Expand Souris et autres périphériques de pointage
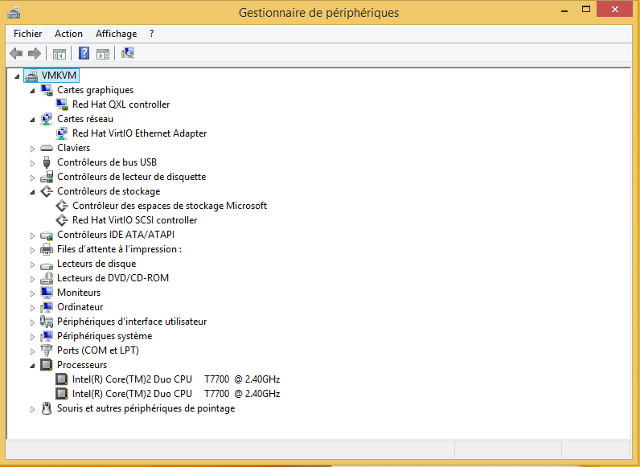 click(x=33, y=409)
